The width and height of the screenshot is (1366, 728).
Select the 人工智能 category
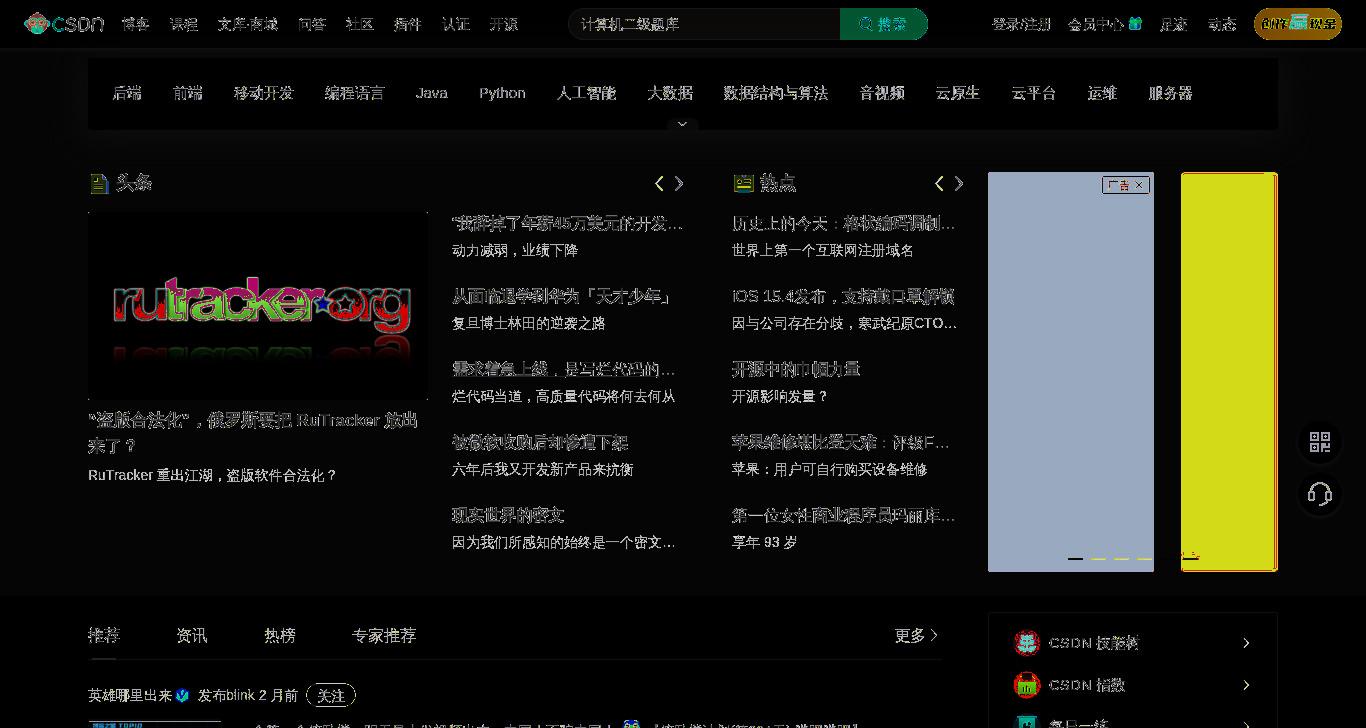(x=587, y=93)
